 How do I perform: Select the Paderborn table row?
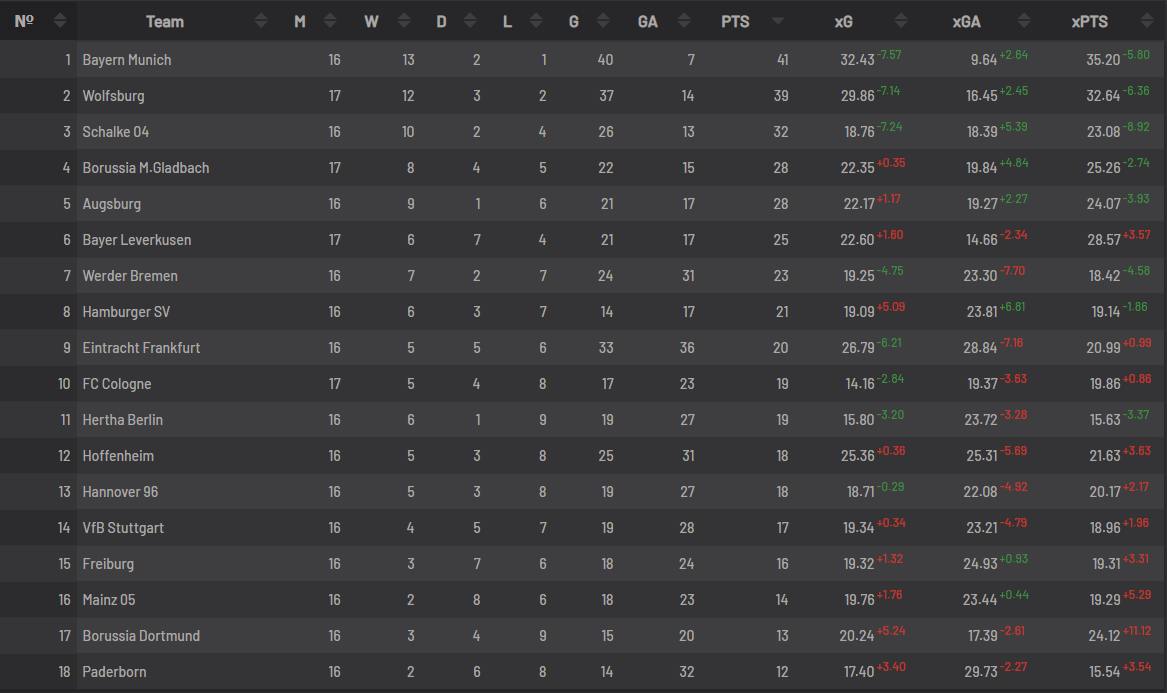[584, 671]
